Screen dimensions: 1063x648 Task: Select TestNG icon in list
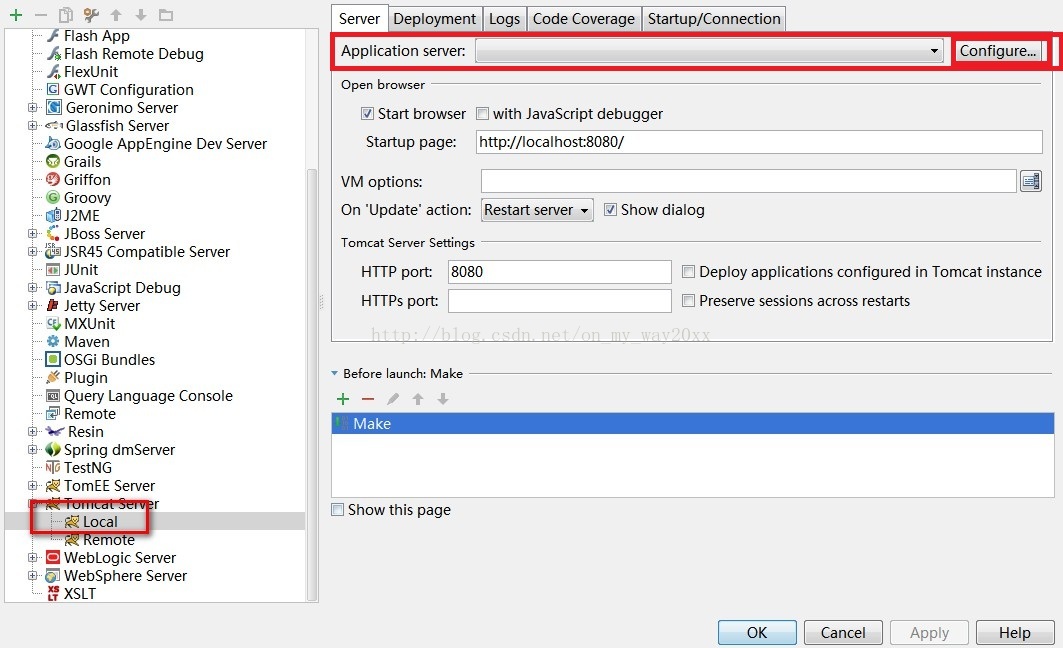[x=53, y=468]
